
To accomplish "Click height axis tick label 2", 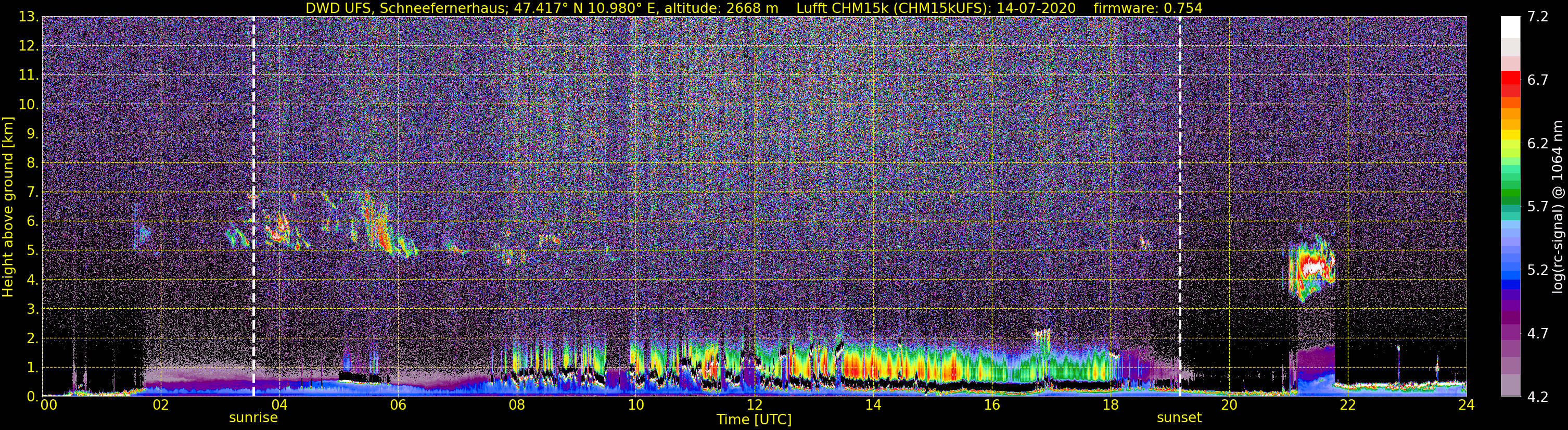I will (32, 338).
